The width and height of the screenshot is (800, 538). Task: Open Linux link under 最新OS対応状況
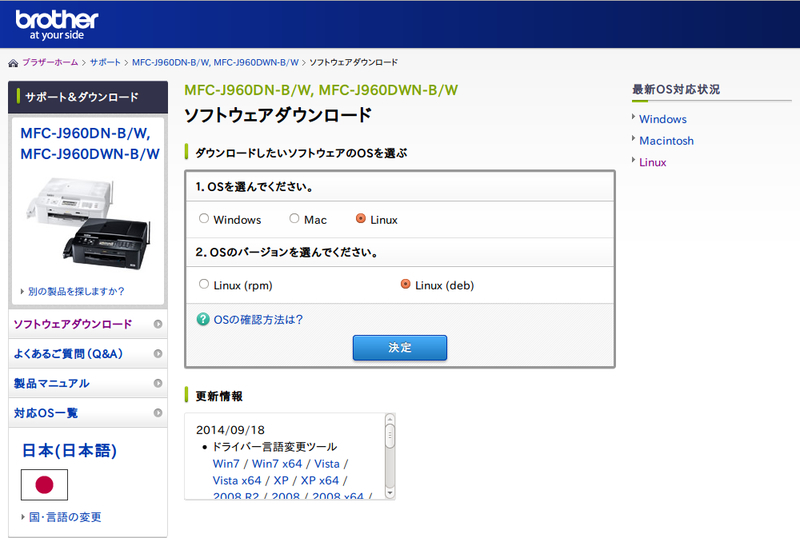coord(653,162)
